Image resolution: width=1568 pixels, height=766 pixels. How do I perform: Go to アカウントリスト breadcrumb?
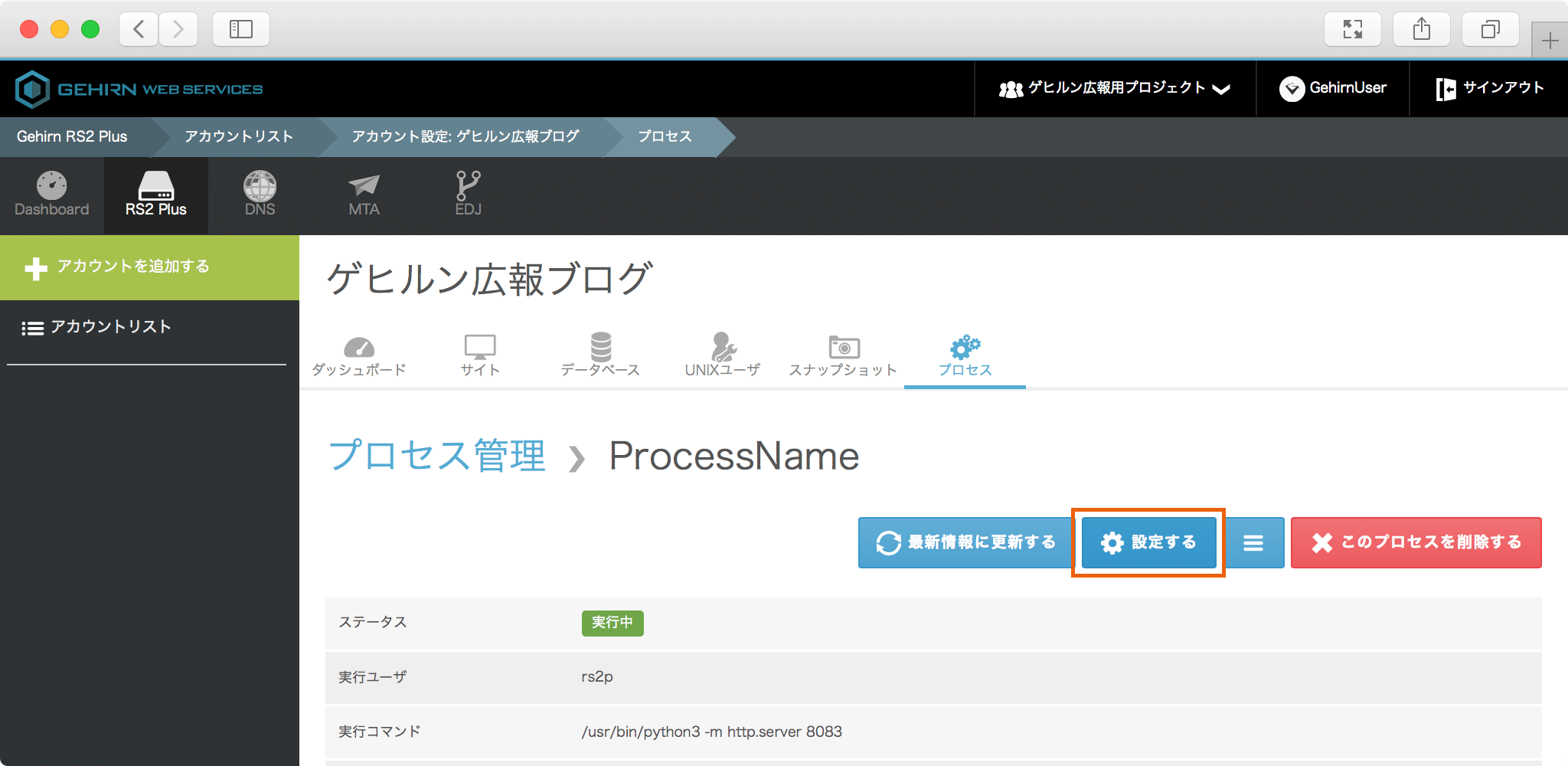coord(239,137)
